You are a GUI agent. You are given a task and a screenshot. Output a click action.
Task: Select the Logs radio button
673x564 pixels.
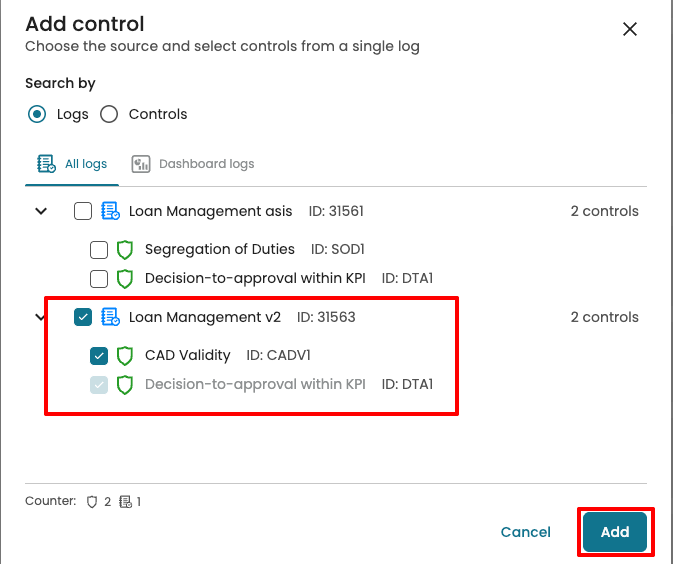[37, 114]
